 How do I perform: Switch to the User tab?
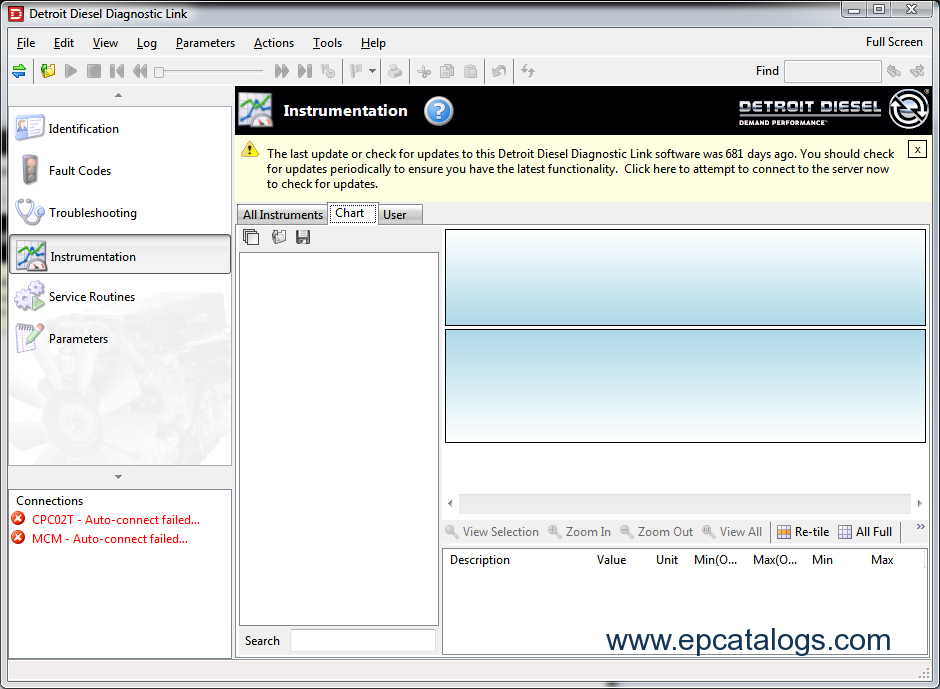[x=399, y=215]
